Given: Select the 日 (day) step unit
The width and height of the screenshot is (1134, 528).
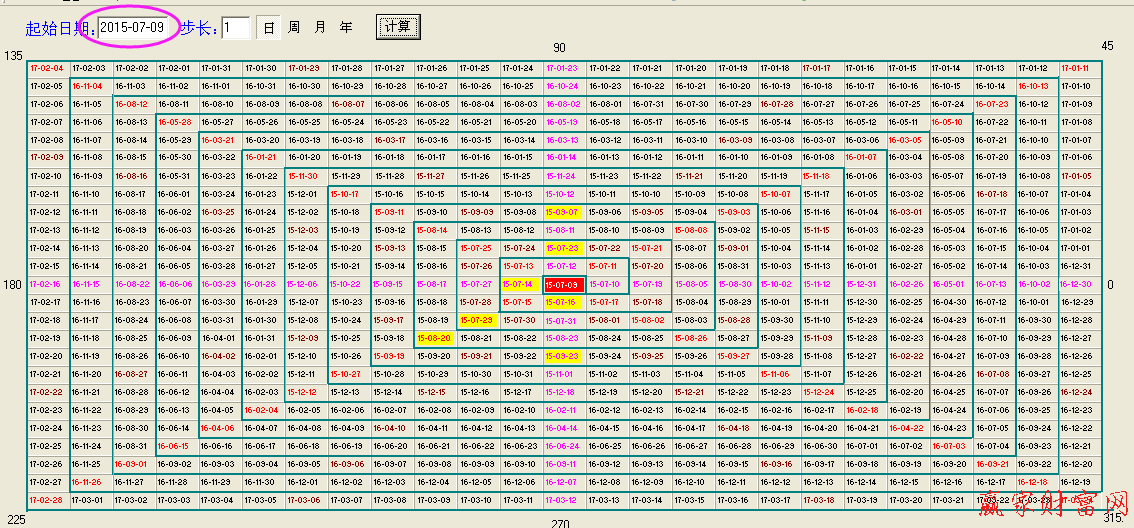Looking at the screenshot, I should 268,28.
